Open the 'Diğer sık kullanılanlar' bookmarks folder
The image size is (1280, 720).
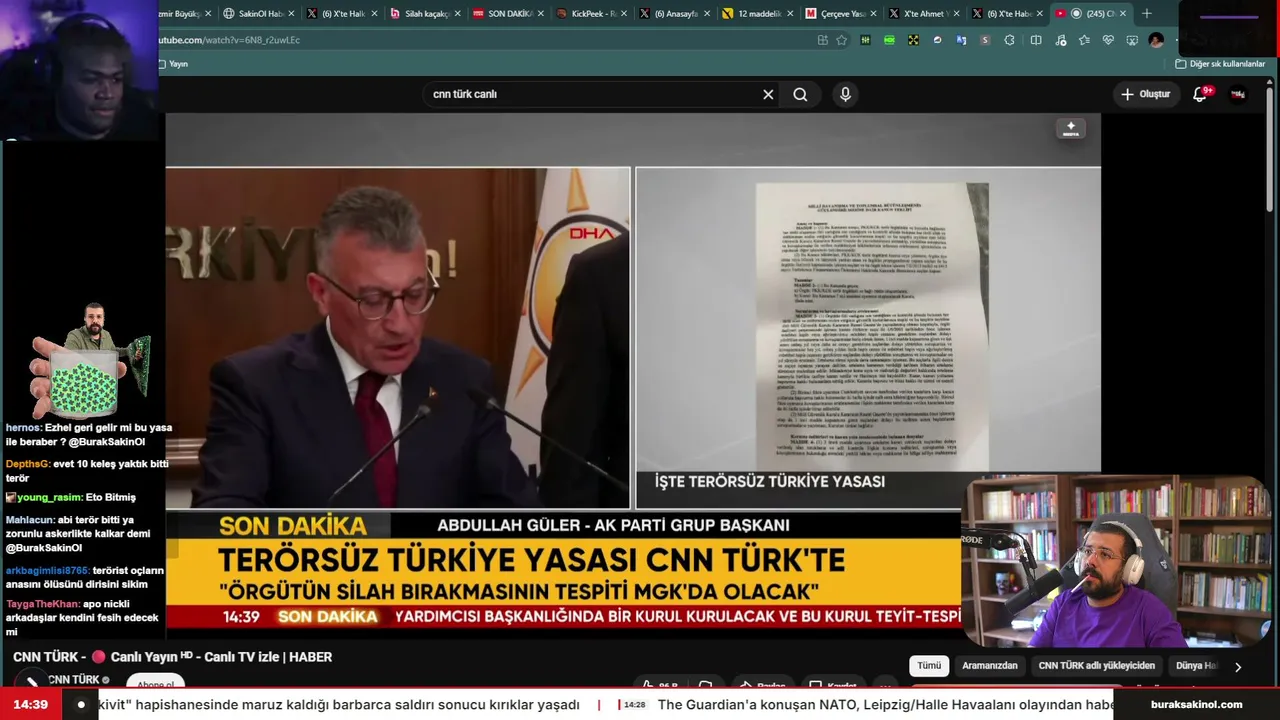click(1220, 64)
